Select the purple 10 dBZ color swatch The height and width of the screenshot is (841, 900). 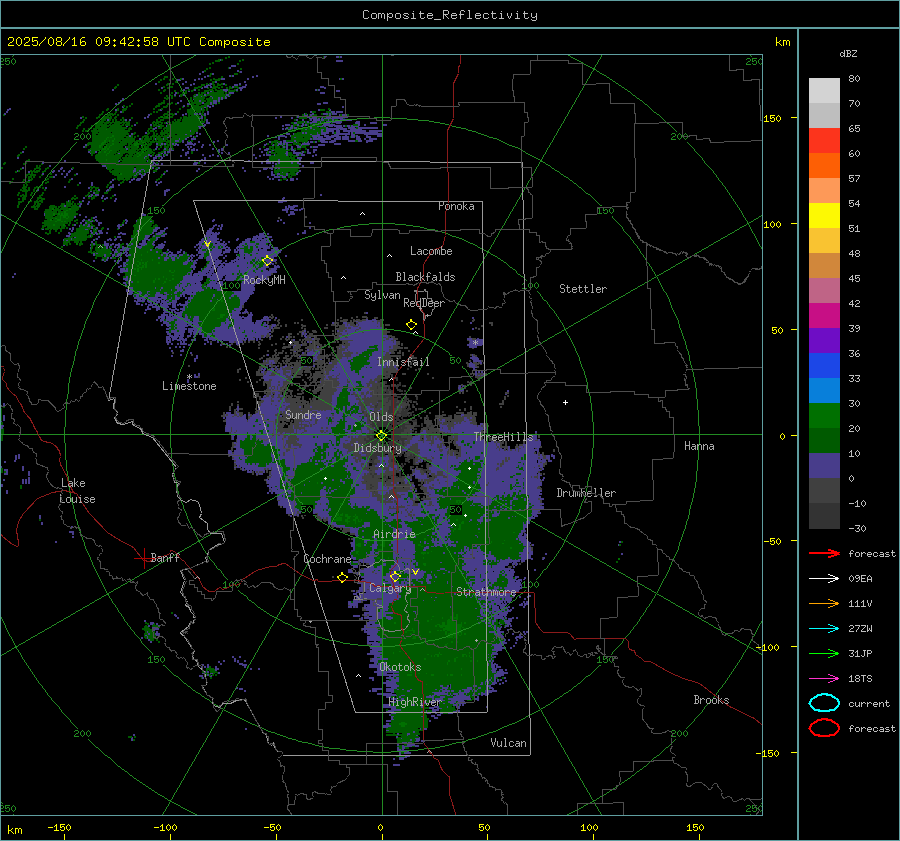pos(824,466)
